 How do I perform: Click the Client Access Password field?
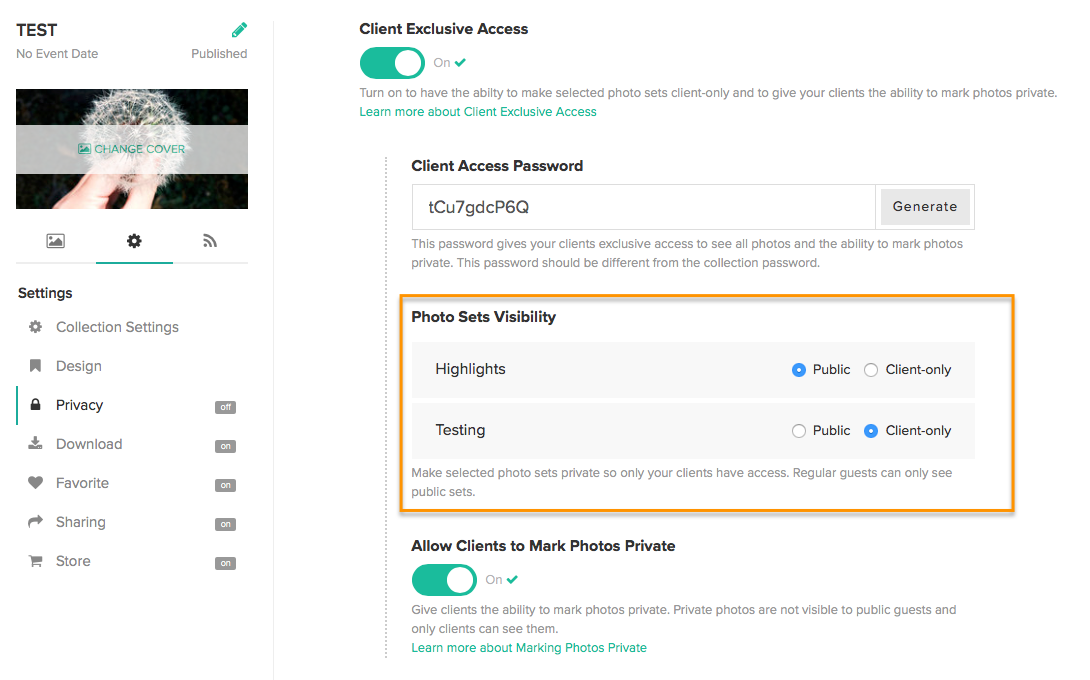[x=644, y=207]
